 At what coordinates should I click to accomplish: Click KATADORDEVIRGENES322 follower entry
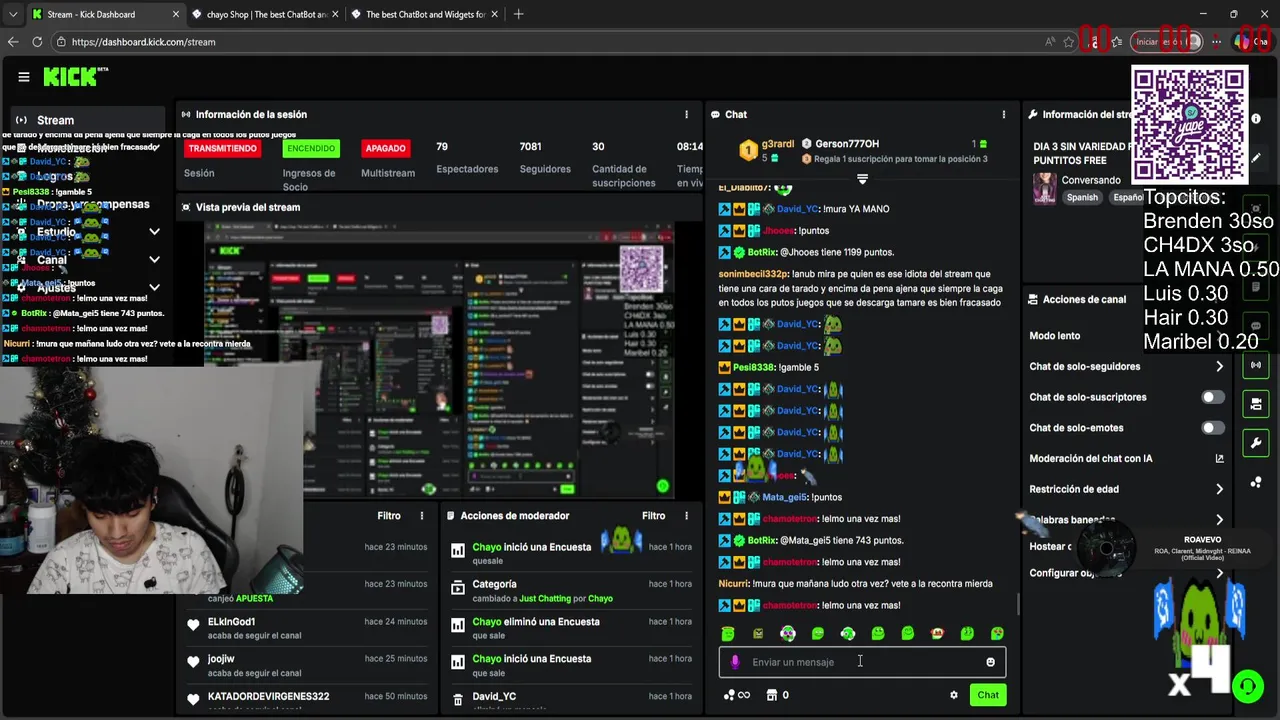pos(268,696)
